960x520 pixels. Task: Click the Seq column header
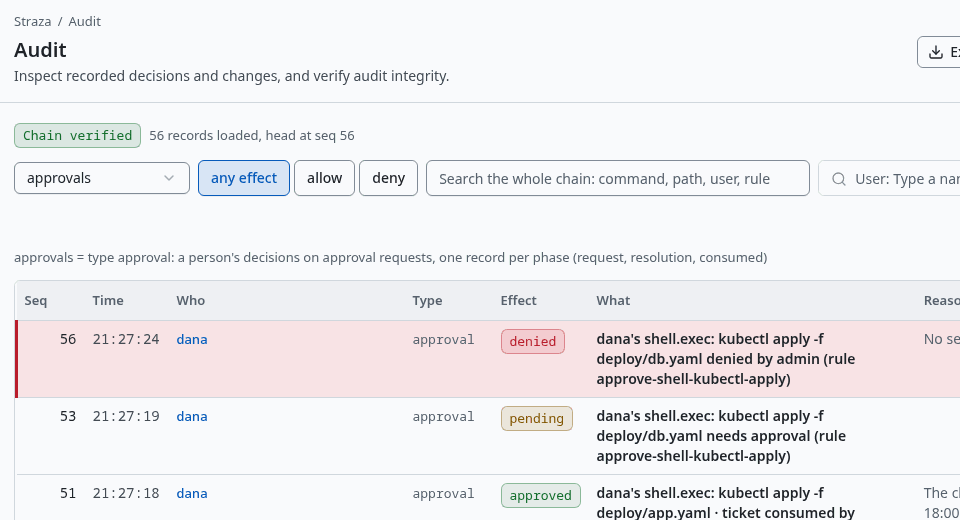point(36,300)
